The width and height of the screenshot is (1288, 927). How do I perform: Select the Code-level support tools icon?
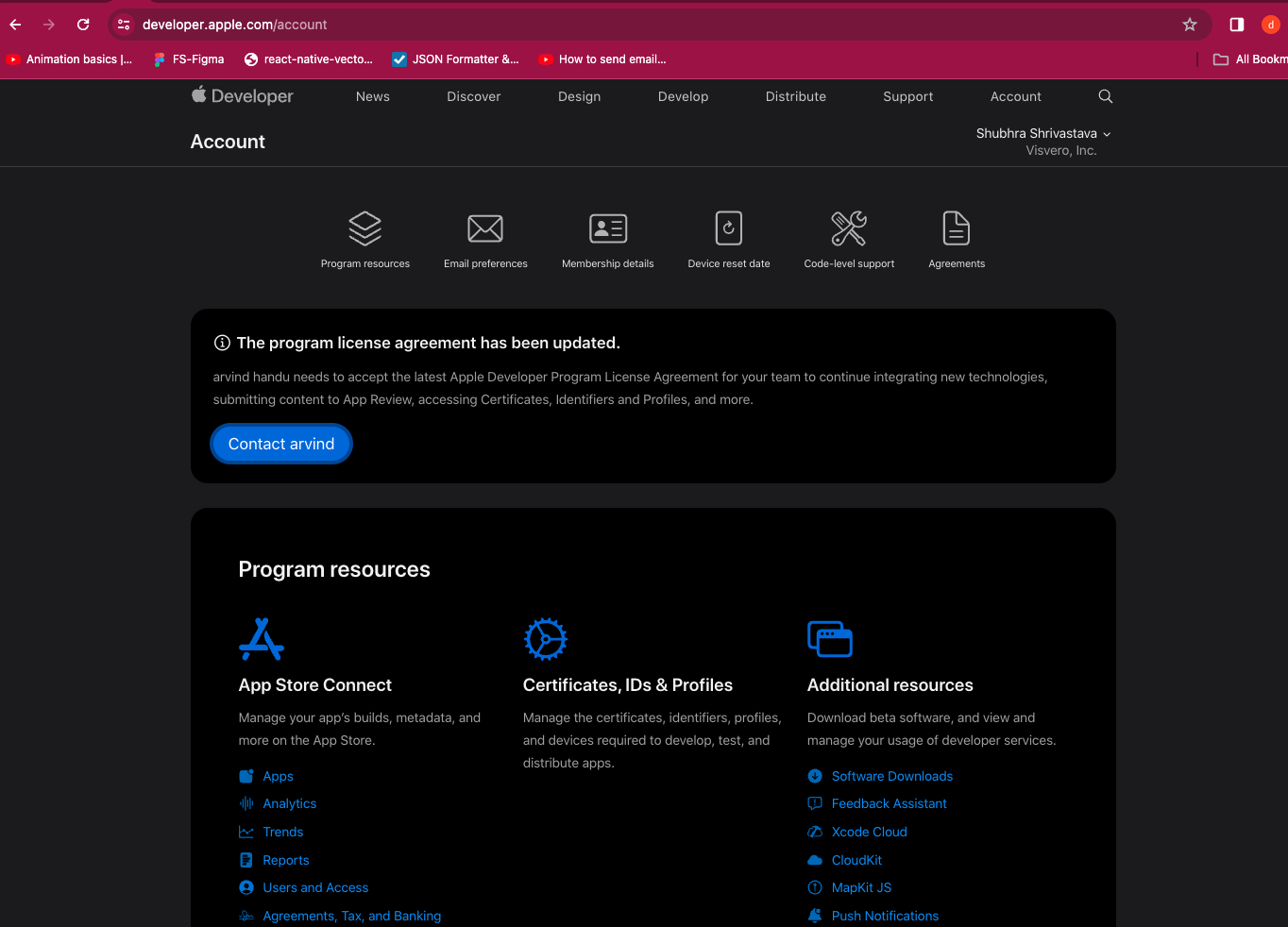coord(849,228)
